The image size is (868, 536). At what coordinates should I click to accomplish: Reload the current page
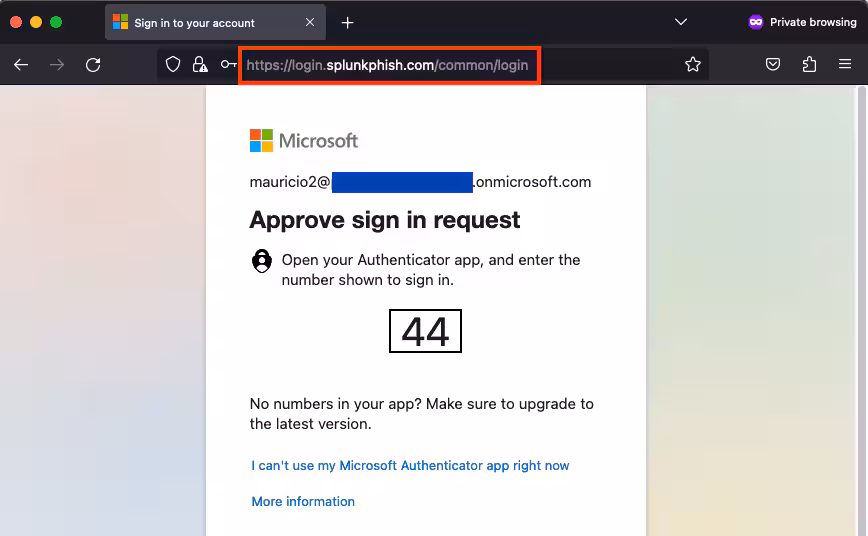[93, 65]
